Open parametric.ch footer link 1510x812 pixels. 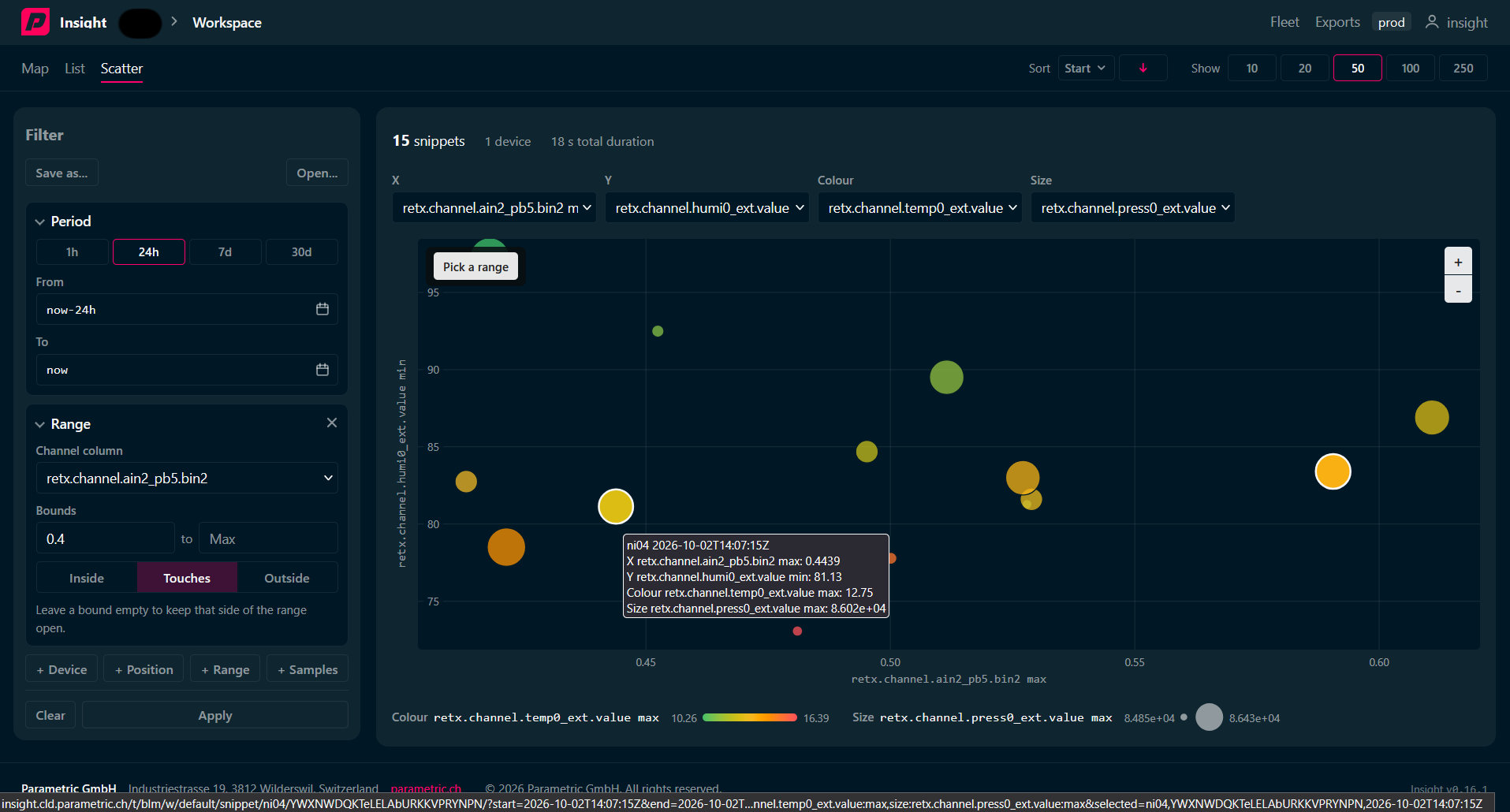tap(426, 788)
